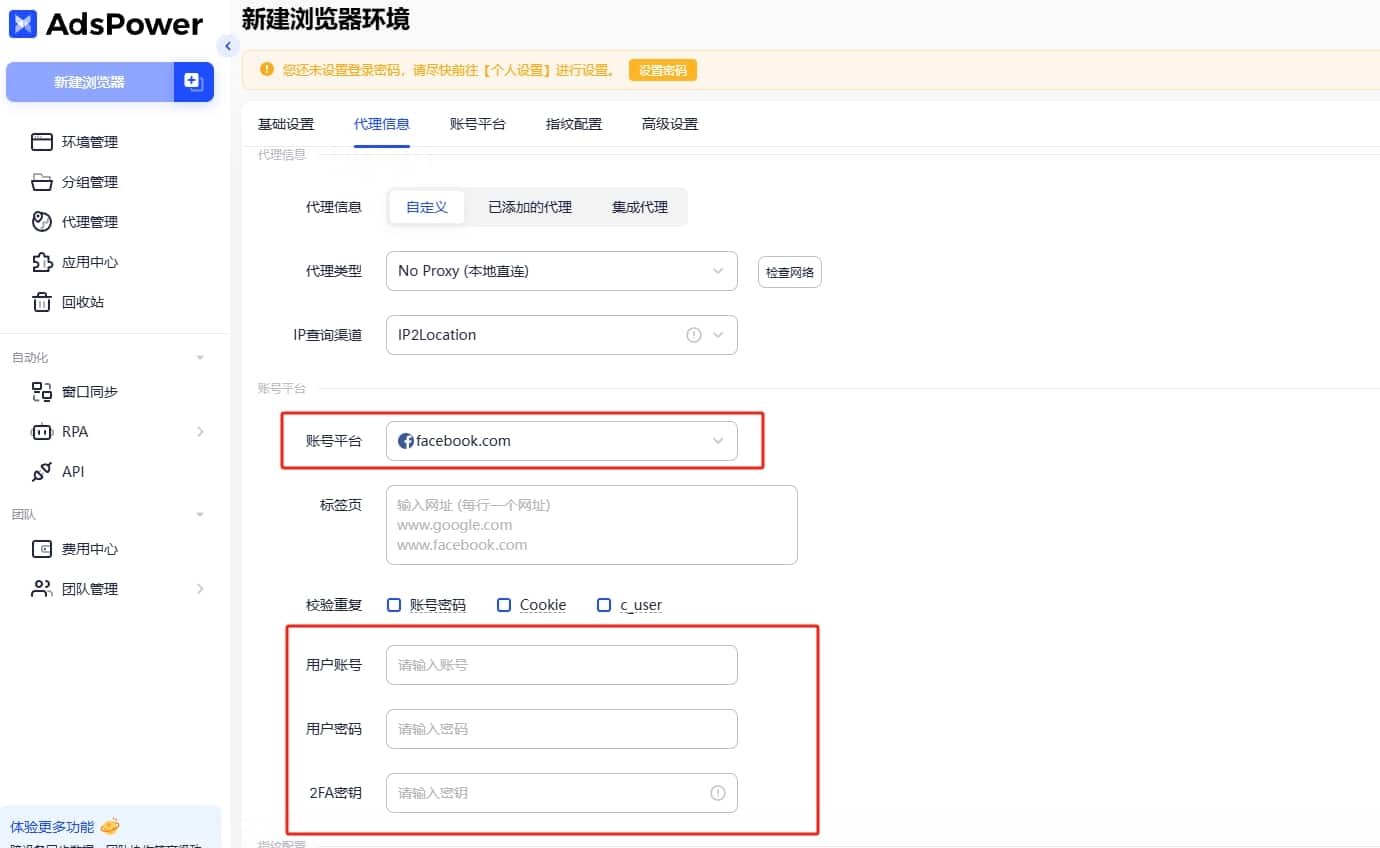
Task: Click the 代理管理 globe icon
Action: coord(42,222)
